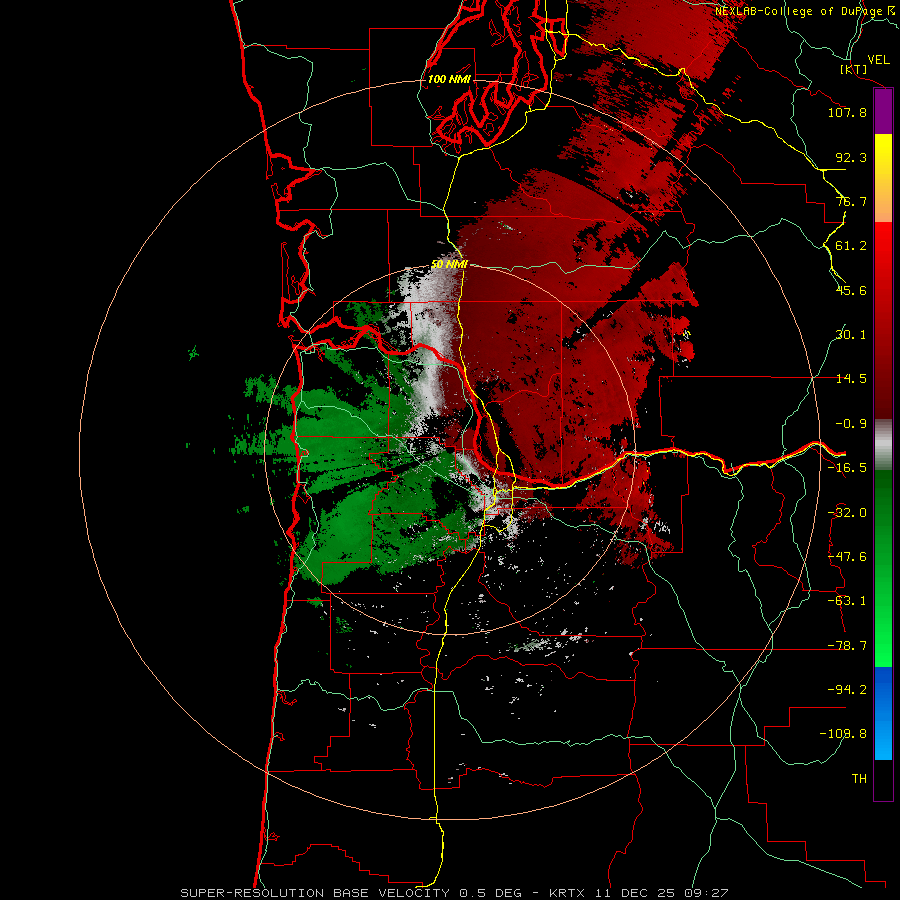Select the 76.7 scale value

851,201
